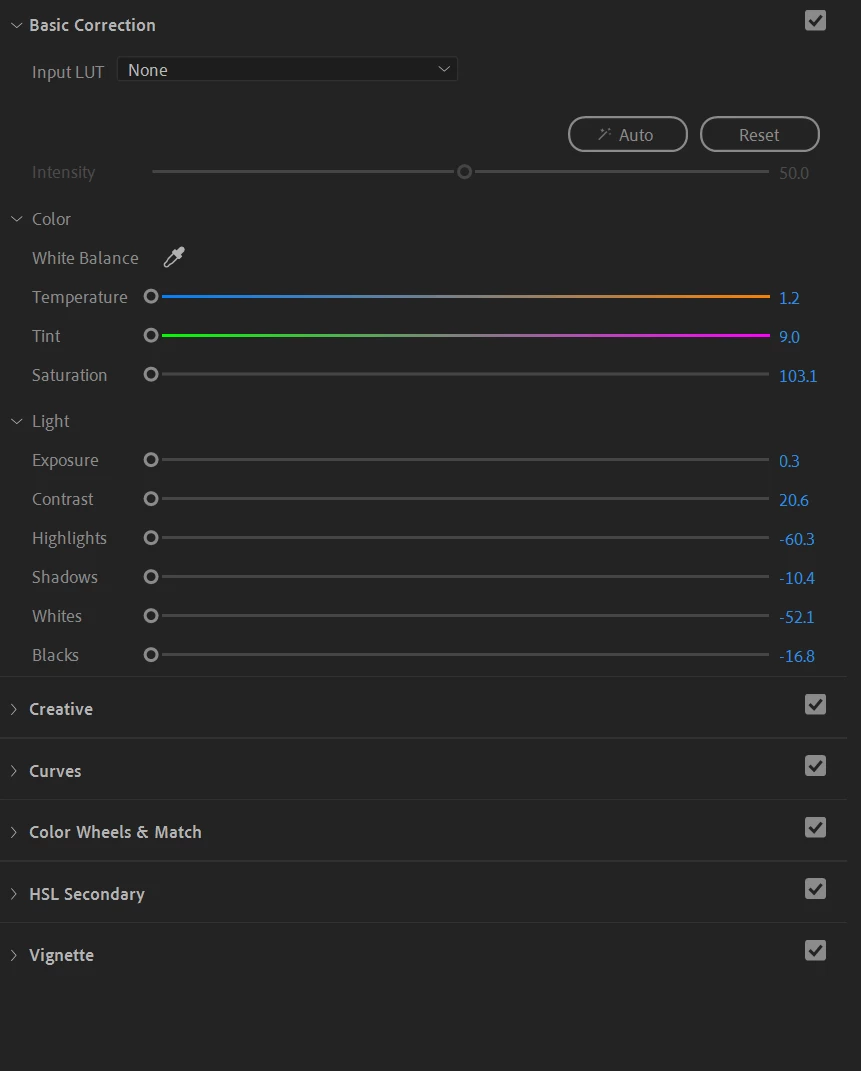Expand the Curves section
The height and width of the screenshot is (1071, 861).
point(14,770)
